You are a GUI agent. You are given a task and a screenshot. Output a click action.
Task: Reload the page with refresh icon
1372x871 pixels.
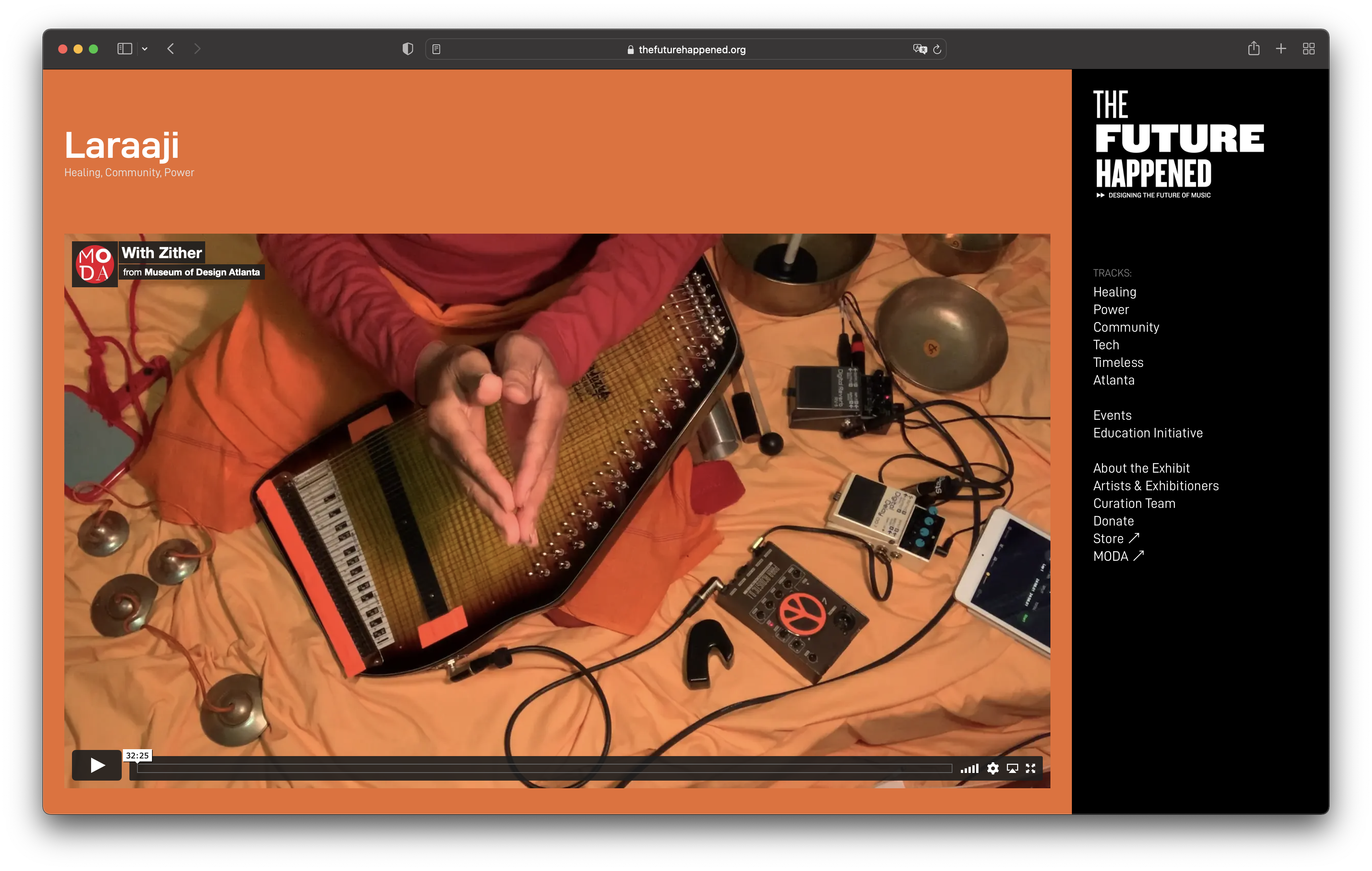click(x=937, y=49)
